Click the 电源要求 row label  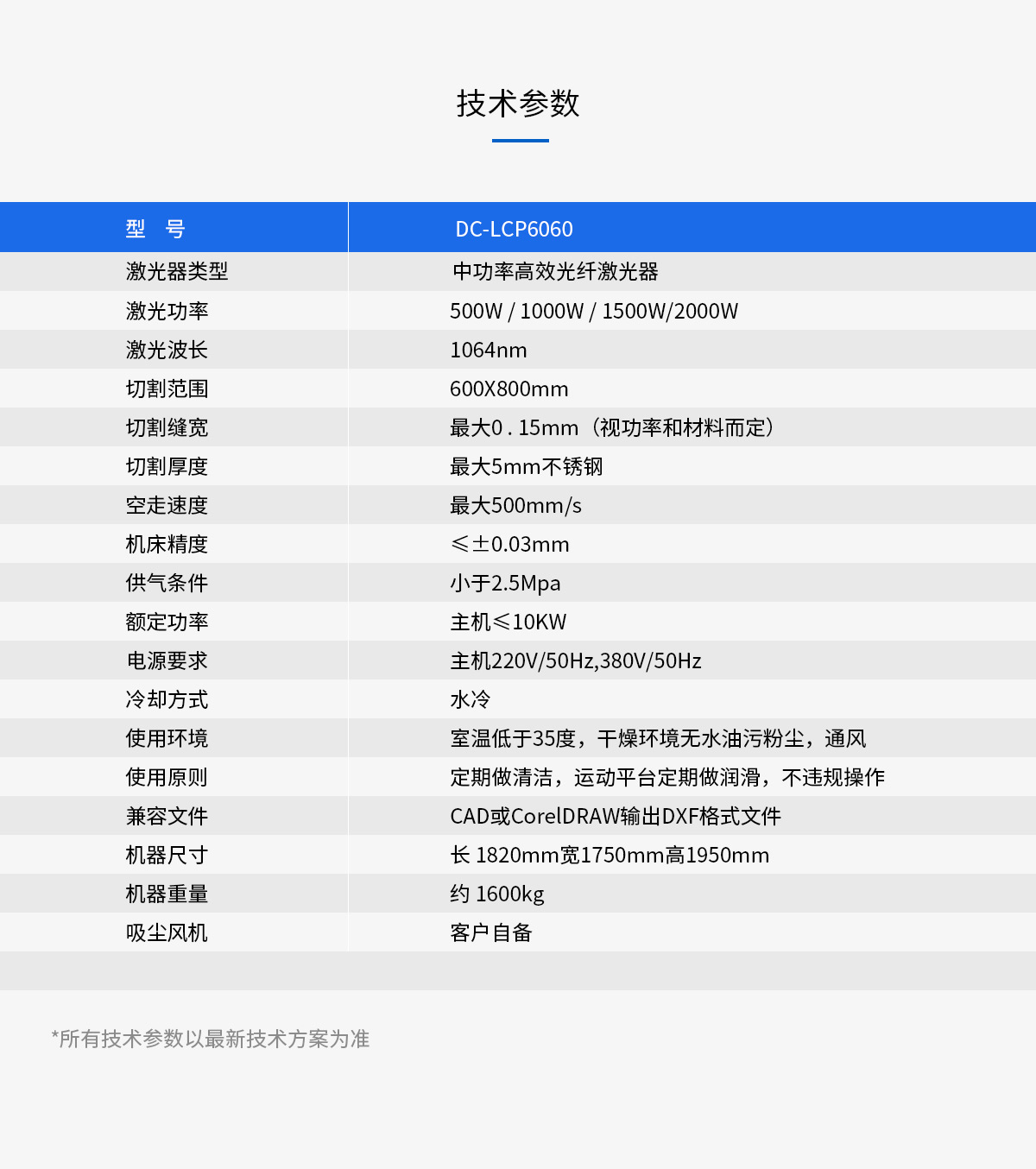tap(167, 660)
